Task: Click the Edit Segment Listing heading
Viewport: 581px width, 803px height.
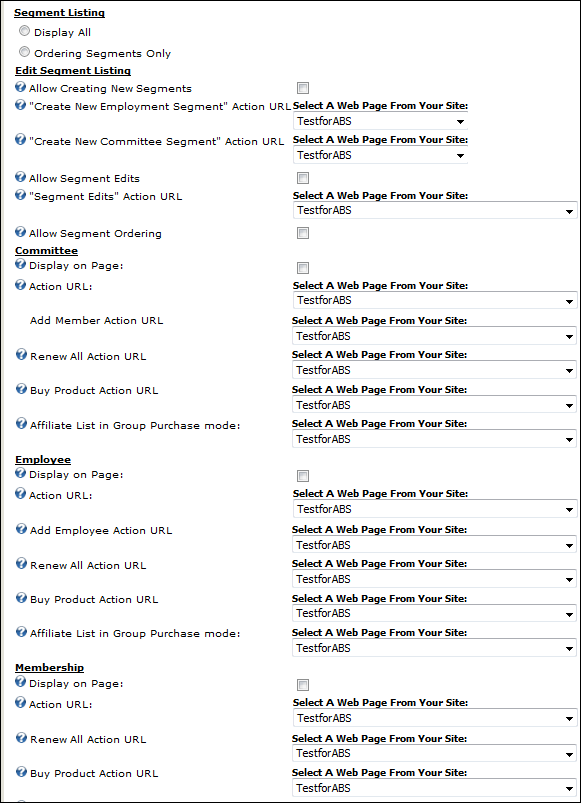Action: 73,71
